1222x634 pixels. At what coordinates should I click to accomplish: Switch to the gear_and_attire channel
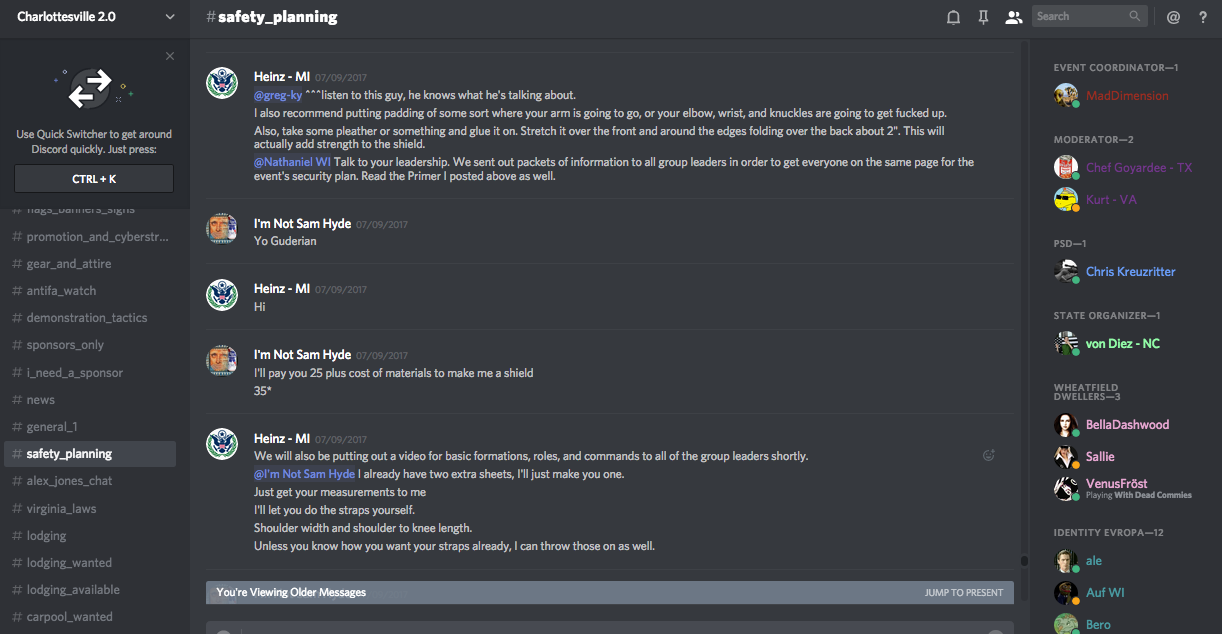(69, 264)
